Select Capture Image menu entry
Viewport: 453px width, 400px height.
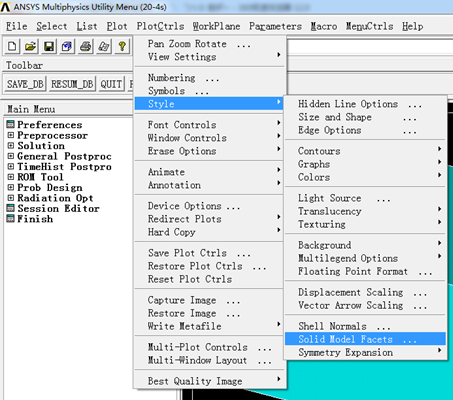(210, 300)
